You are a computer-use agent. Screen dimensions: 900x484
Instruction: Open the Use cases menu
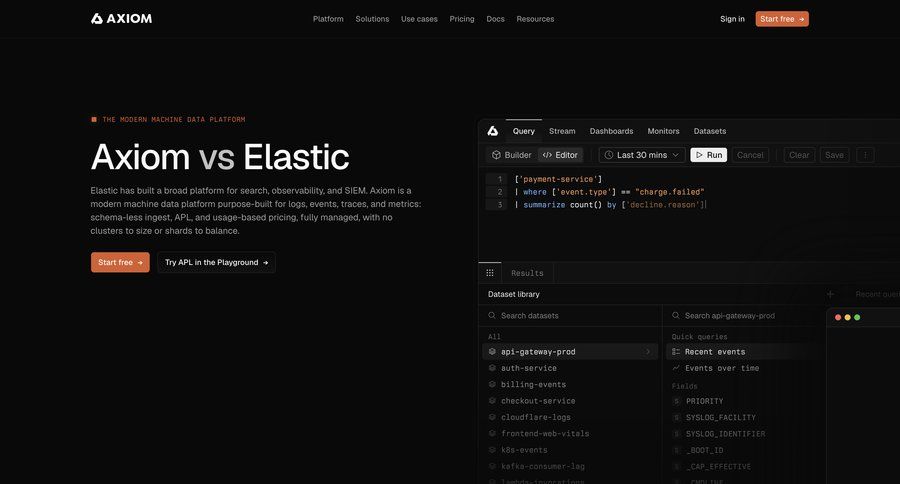(419, 19)
